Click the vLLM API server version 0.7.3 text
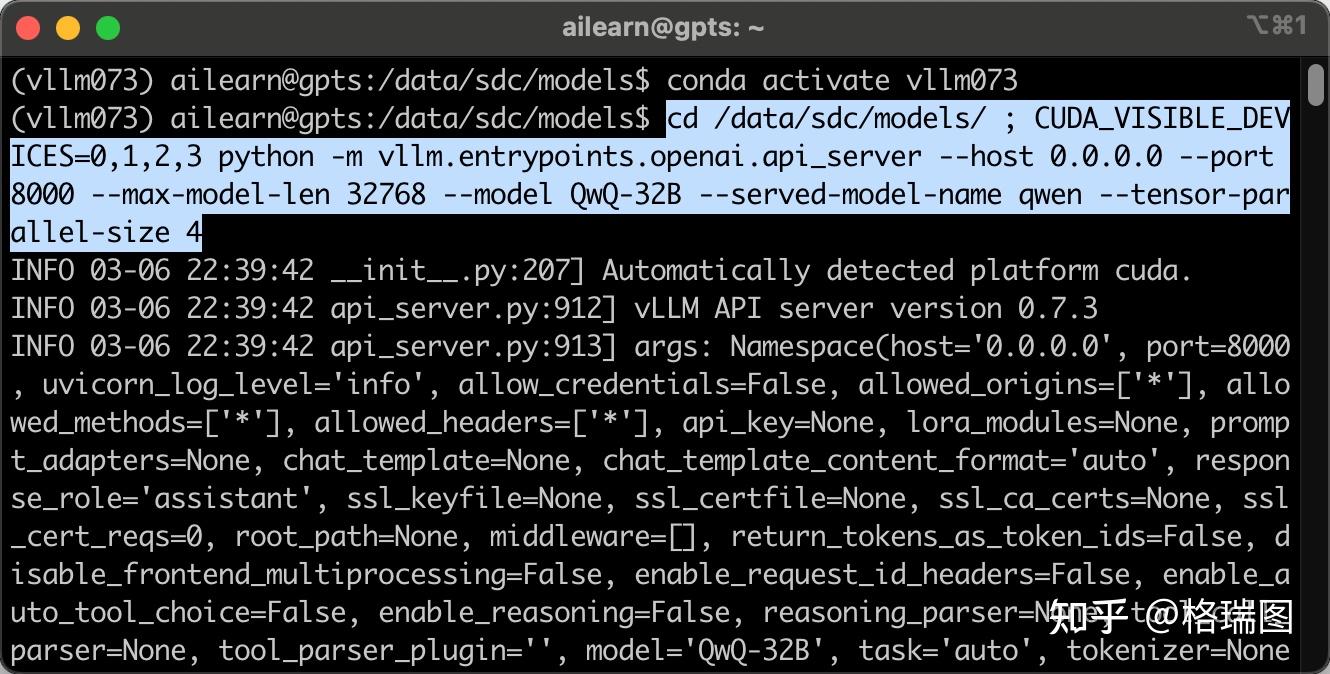 [865, 308]
